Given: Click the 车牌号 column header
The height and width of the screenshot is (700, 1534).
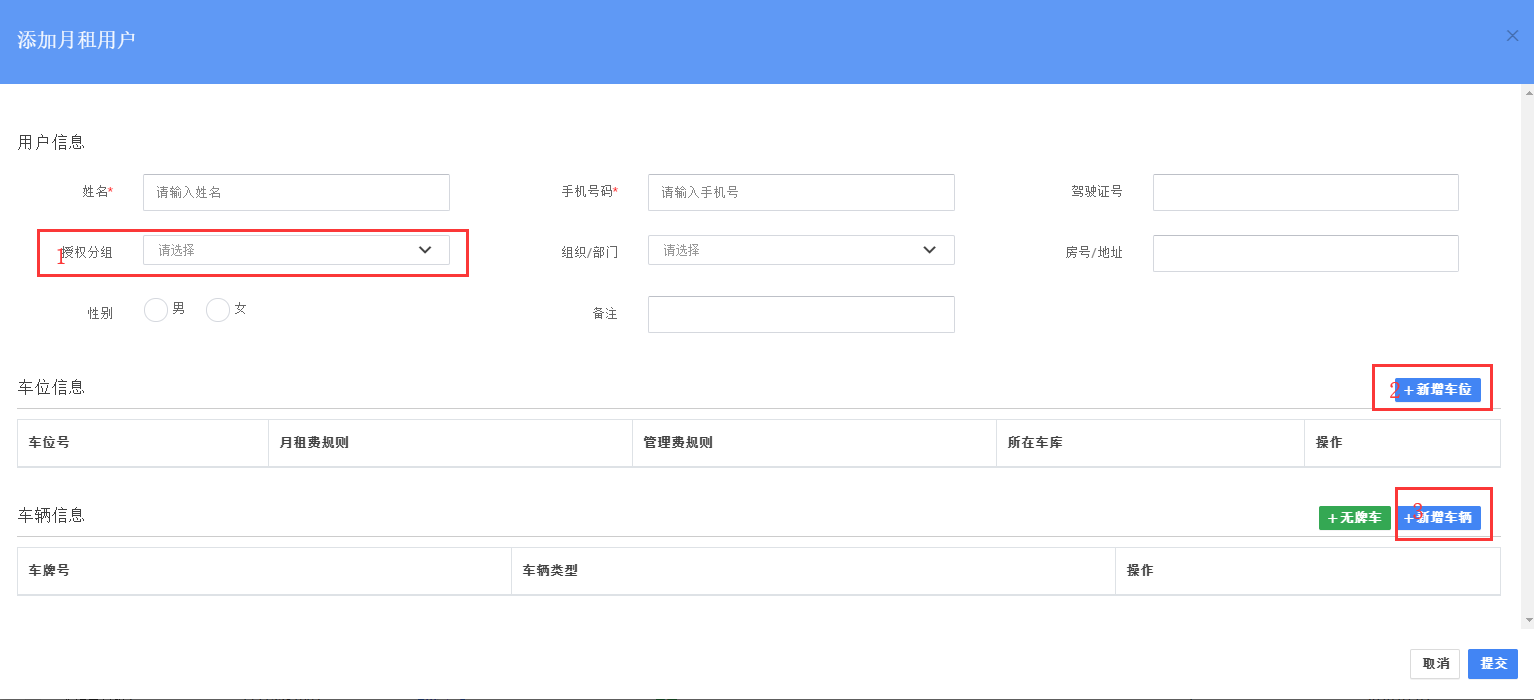Looking at the screenshot, I should (264, 570).
